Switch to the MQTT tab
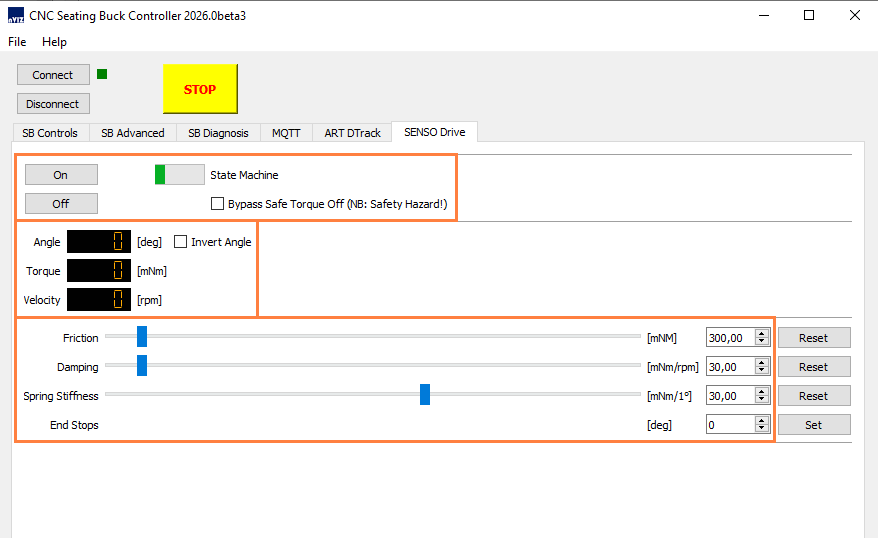 point(286,133)
